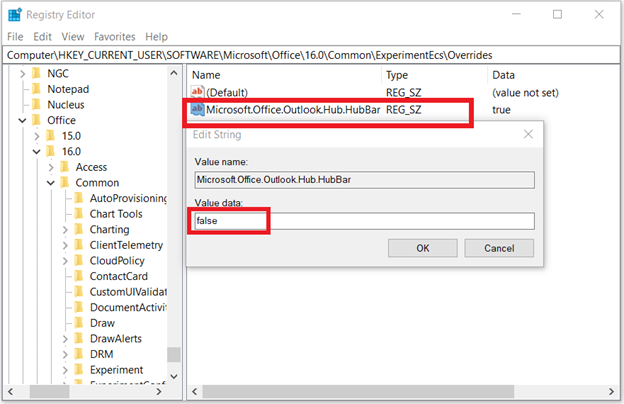624x404 pixels.
Task: Select the AutoProvisioning folder icon
Action: click(79, 198)
